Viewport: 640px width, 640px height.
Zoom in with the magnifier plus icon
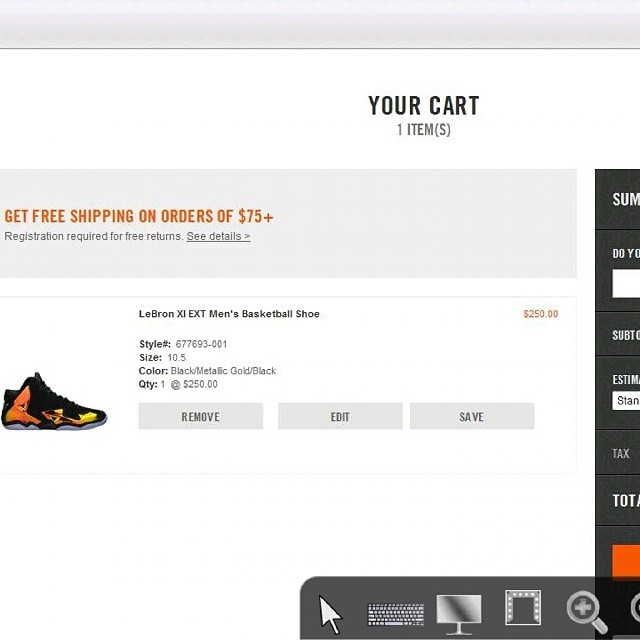click(x=586, y=611)
